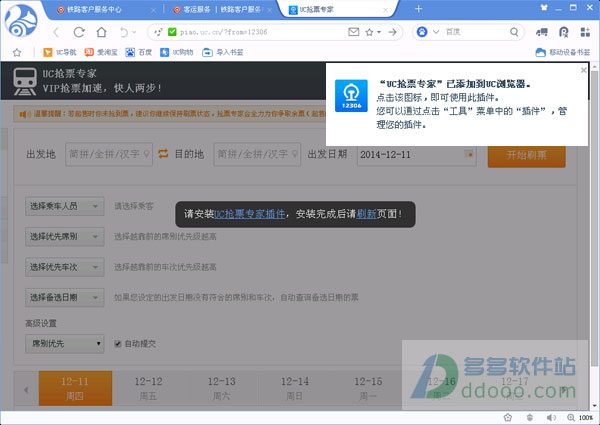Screen dimensions: 600x425
Task: Click the magnifier search icon
Action: (514, 32)
